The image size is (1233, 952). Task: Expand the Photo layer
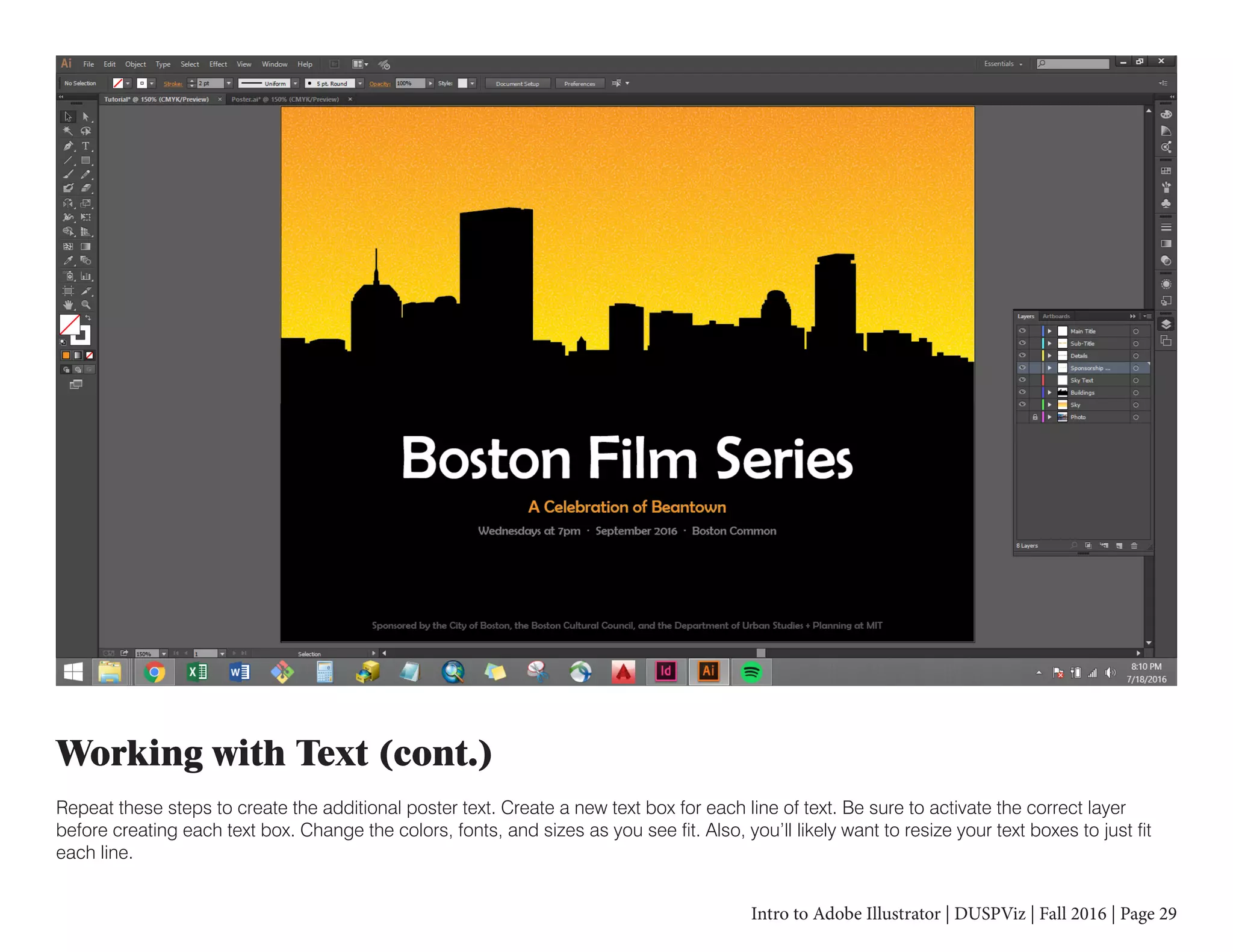tap(1049, 417)
